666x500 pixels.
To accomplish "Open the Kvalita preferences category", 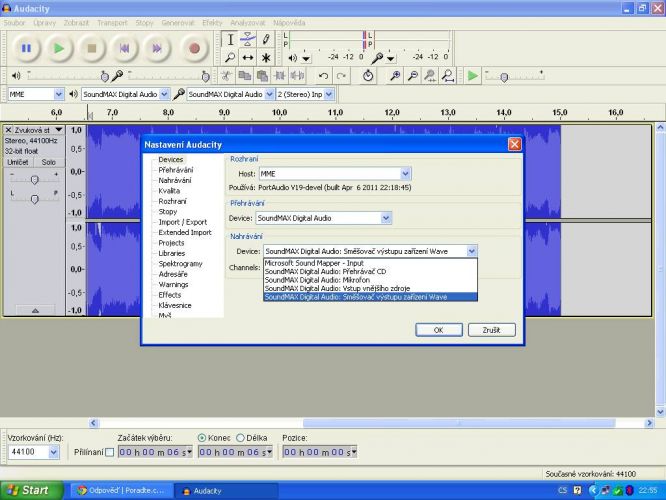I will [x=169, y=191].
